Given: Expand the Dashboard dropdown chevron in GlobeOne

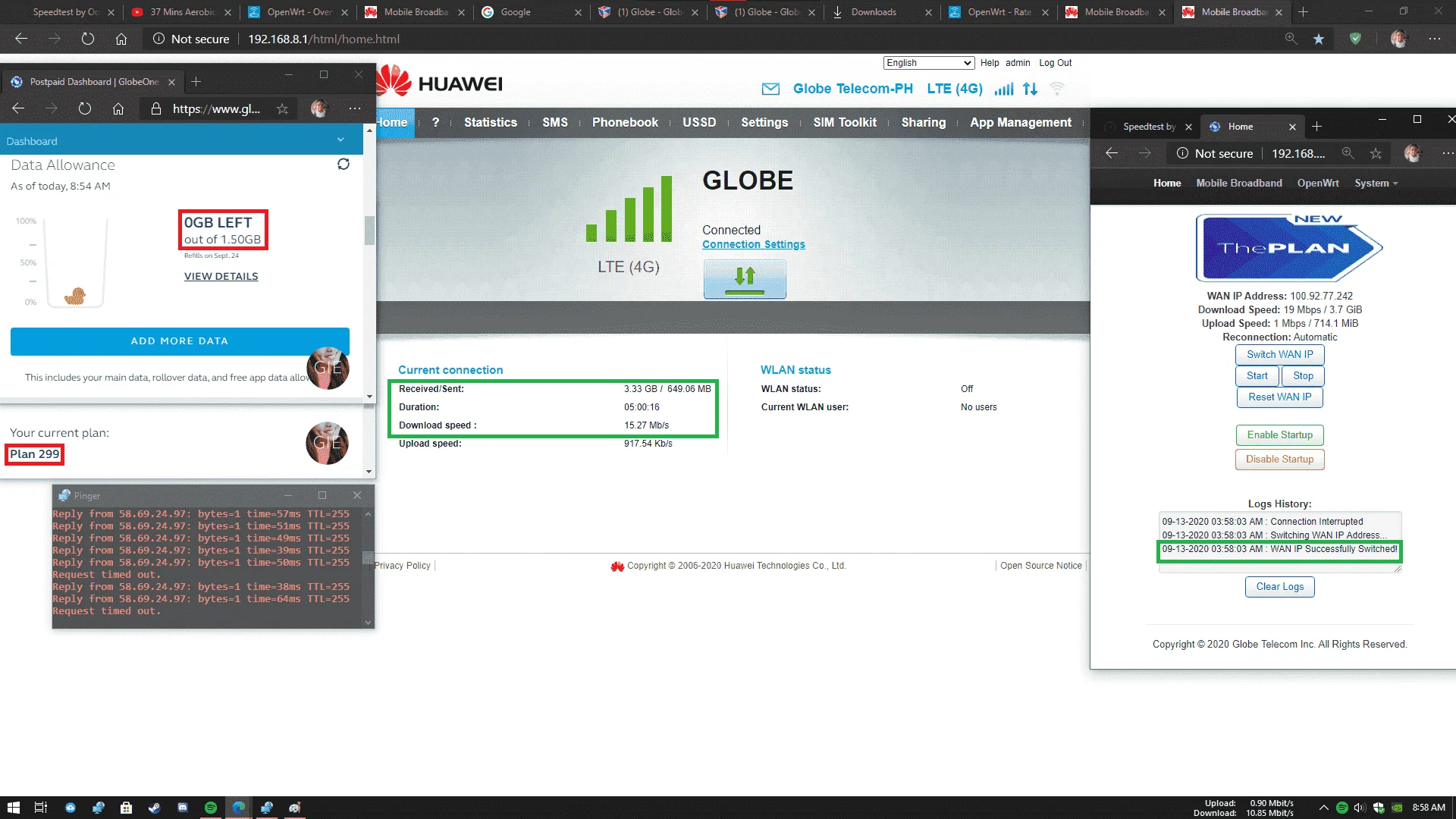Looking at the screenshot, I should tap(340, 140).
